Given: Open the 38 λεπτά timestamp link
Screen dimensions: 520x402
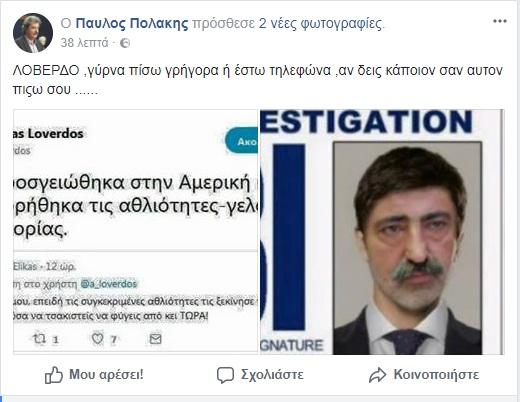Looking at the screenshot, I should tap(84, 43).
